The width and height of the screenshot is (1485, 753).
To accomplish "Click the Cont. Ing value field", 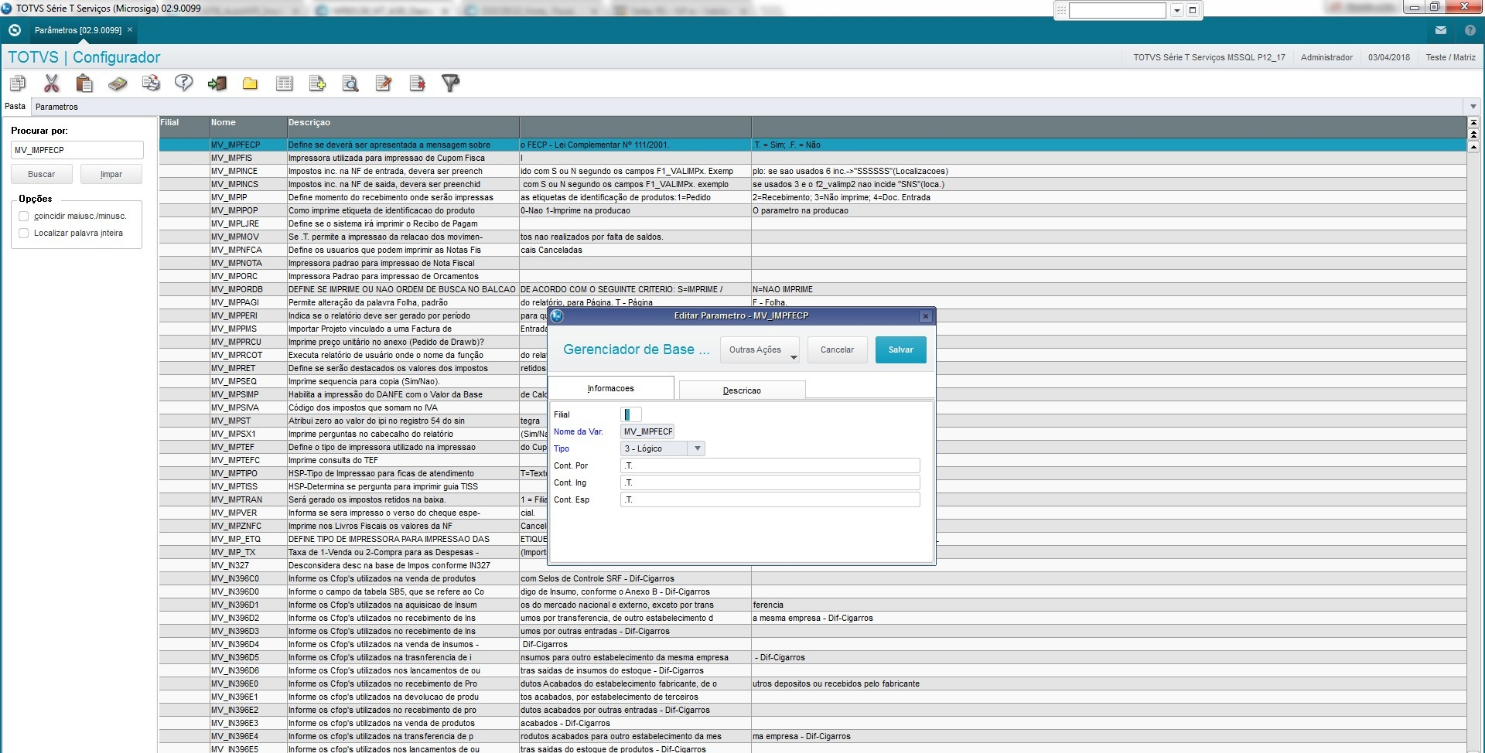I will click(769, 482).
